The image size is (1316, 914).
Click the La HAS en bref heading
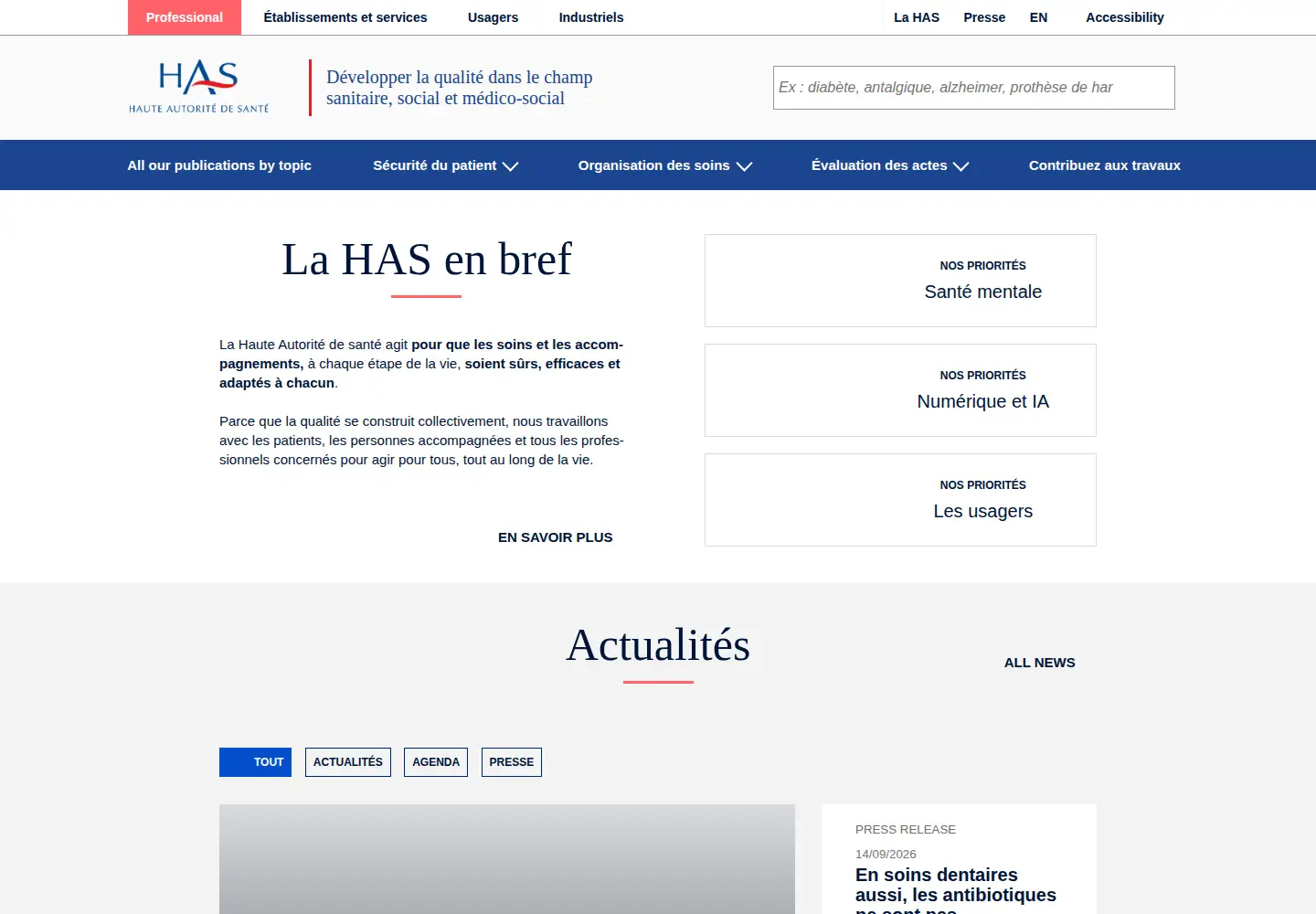427,260
